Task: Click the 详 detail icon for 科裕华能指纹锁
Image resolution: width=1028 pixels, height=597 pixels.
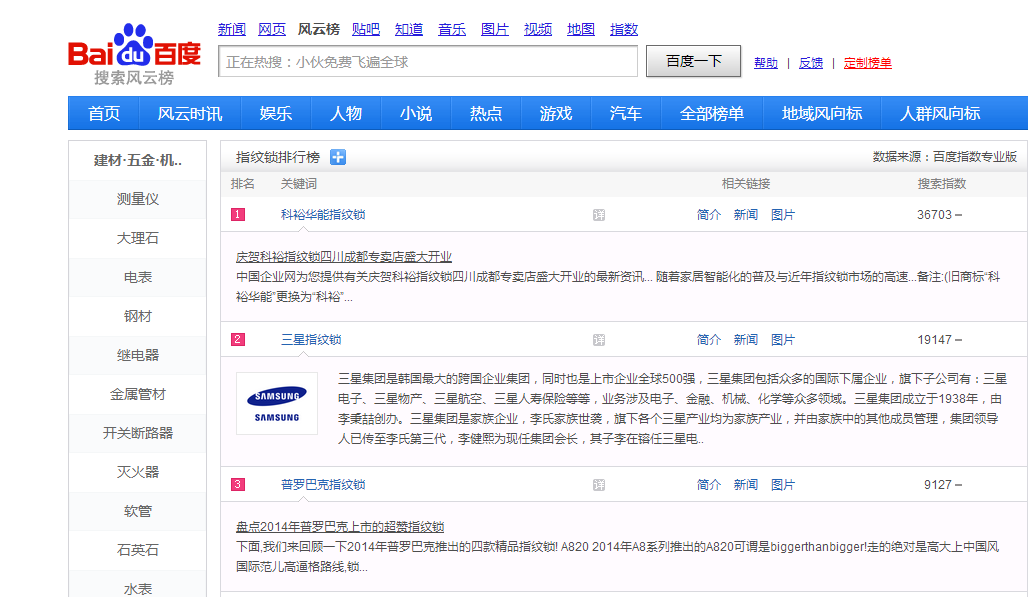Action: (x=599, y=215)
